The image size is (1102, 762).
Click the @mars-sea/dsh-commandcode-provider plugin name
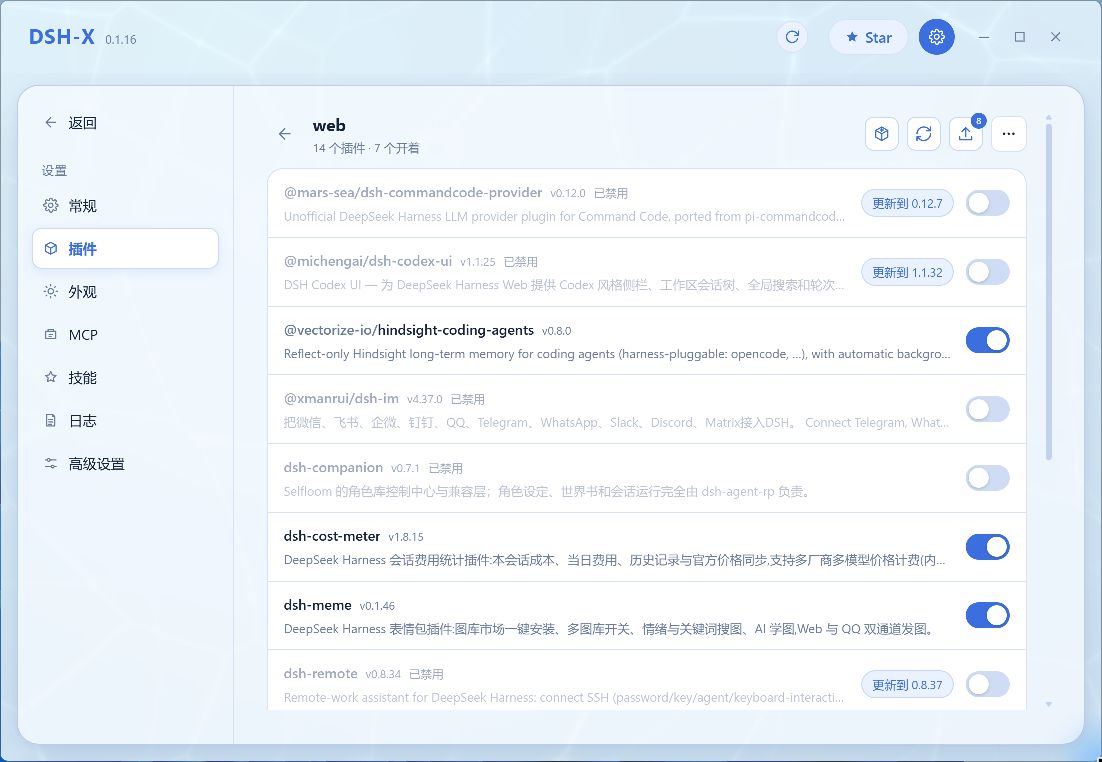click(x=413, y=193)
